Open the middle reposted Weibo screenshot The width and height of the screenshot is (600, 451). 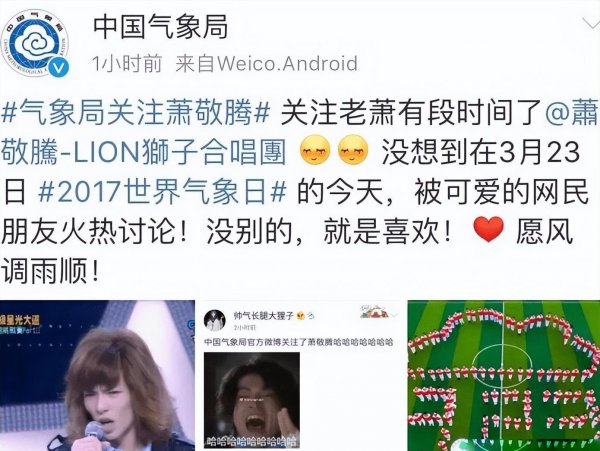coord(301,376)
